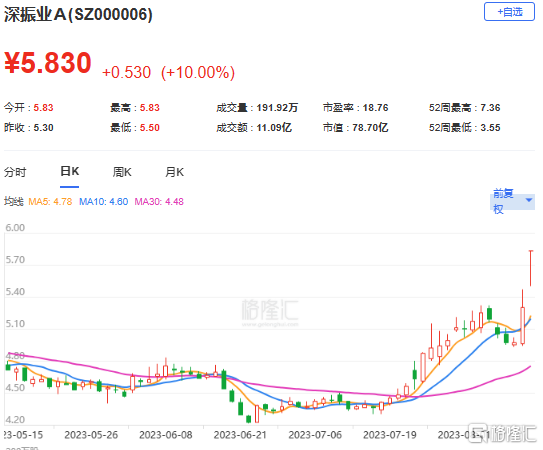Switch to the 分时 intraday tab

coord(15,172)
